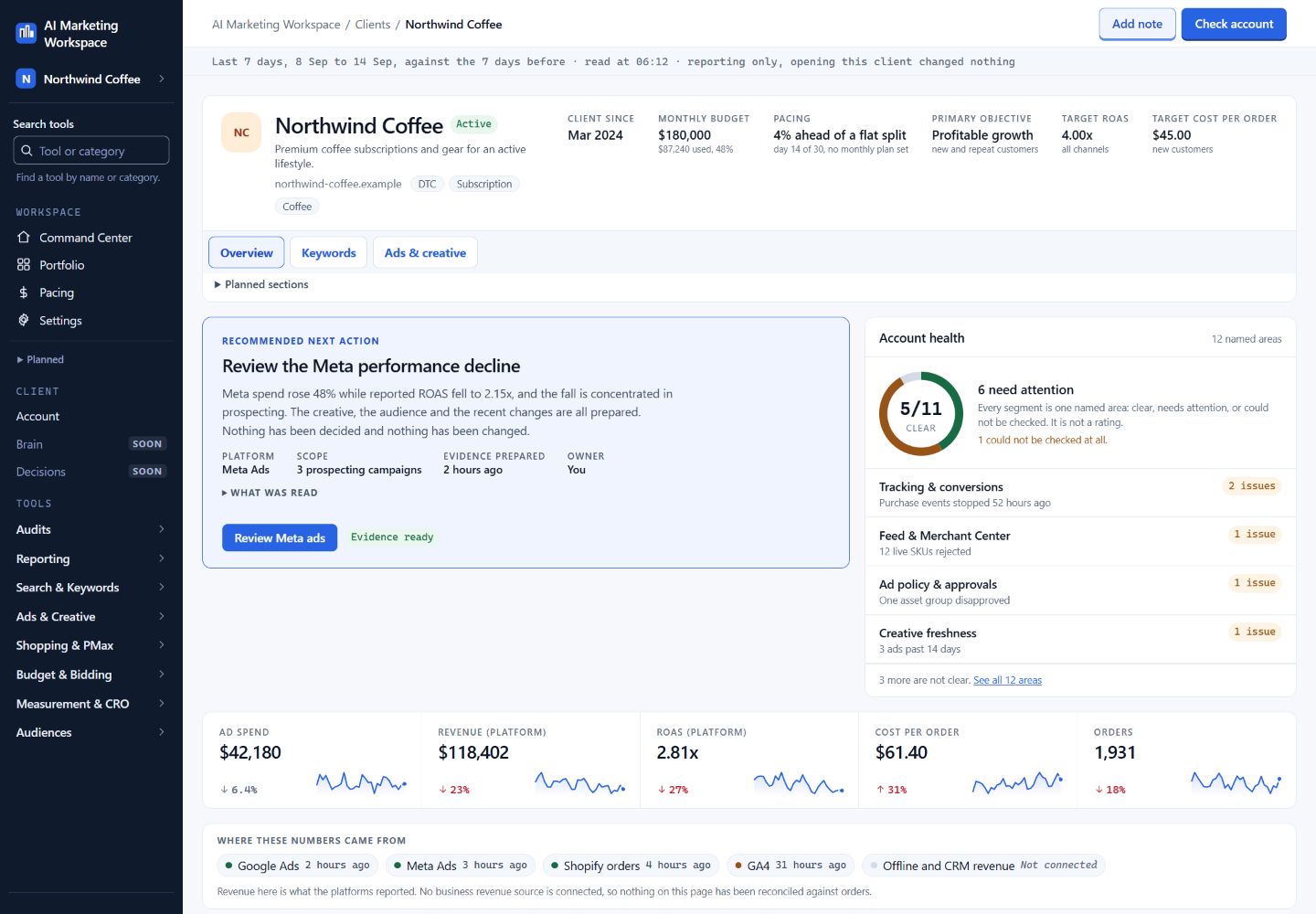Click the AI Marketing Workspace logo icon
The height and width of the screenshot is (914, 1316).
pyautogui.click(x=27, y=33)
